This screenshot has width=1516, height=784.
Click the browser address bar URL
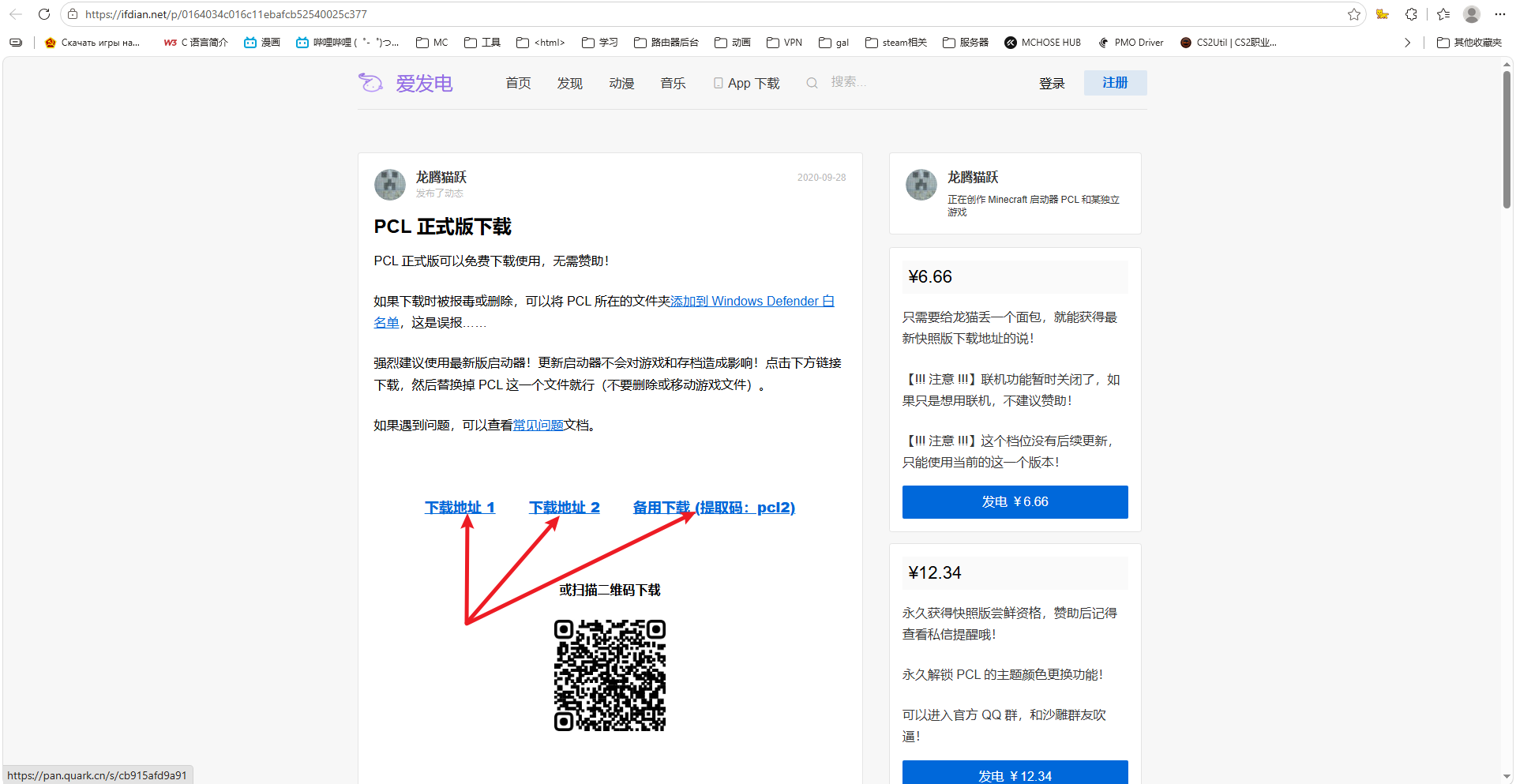226,14
